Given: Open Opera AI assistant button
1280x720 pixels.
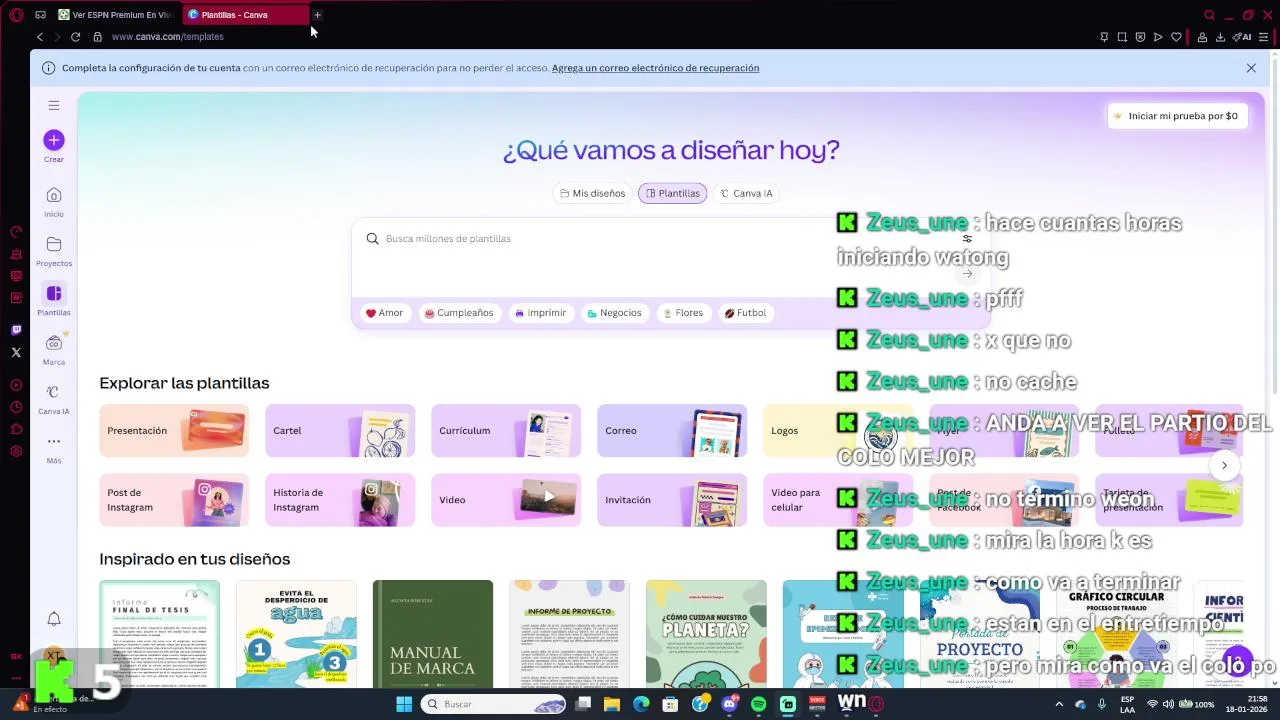Looking at the screenshot, I should click(x=1243, y=37).
